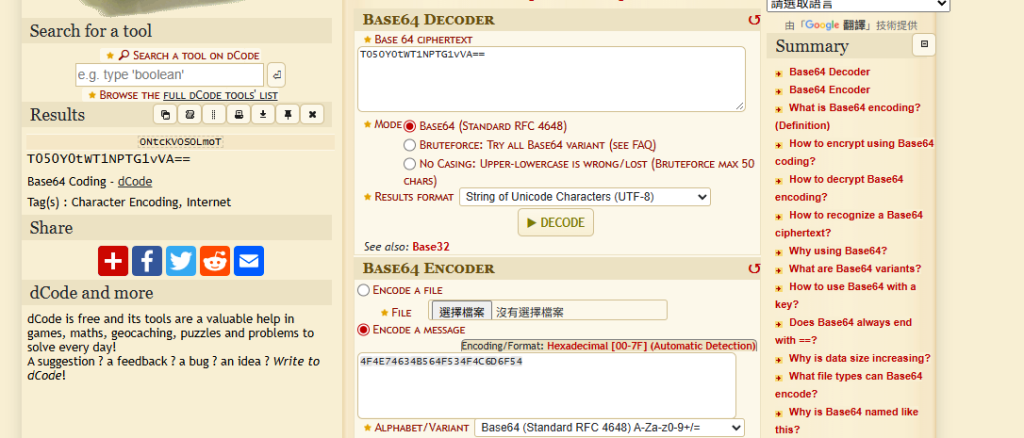The width and height of the screenshot is (1024, 438).
Task: Open Results format dropdown
Action: [x=584, y=196]
